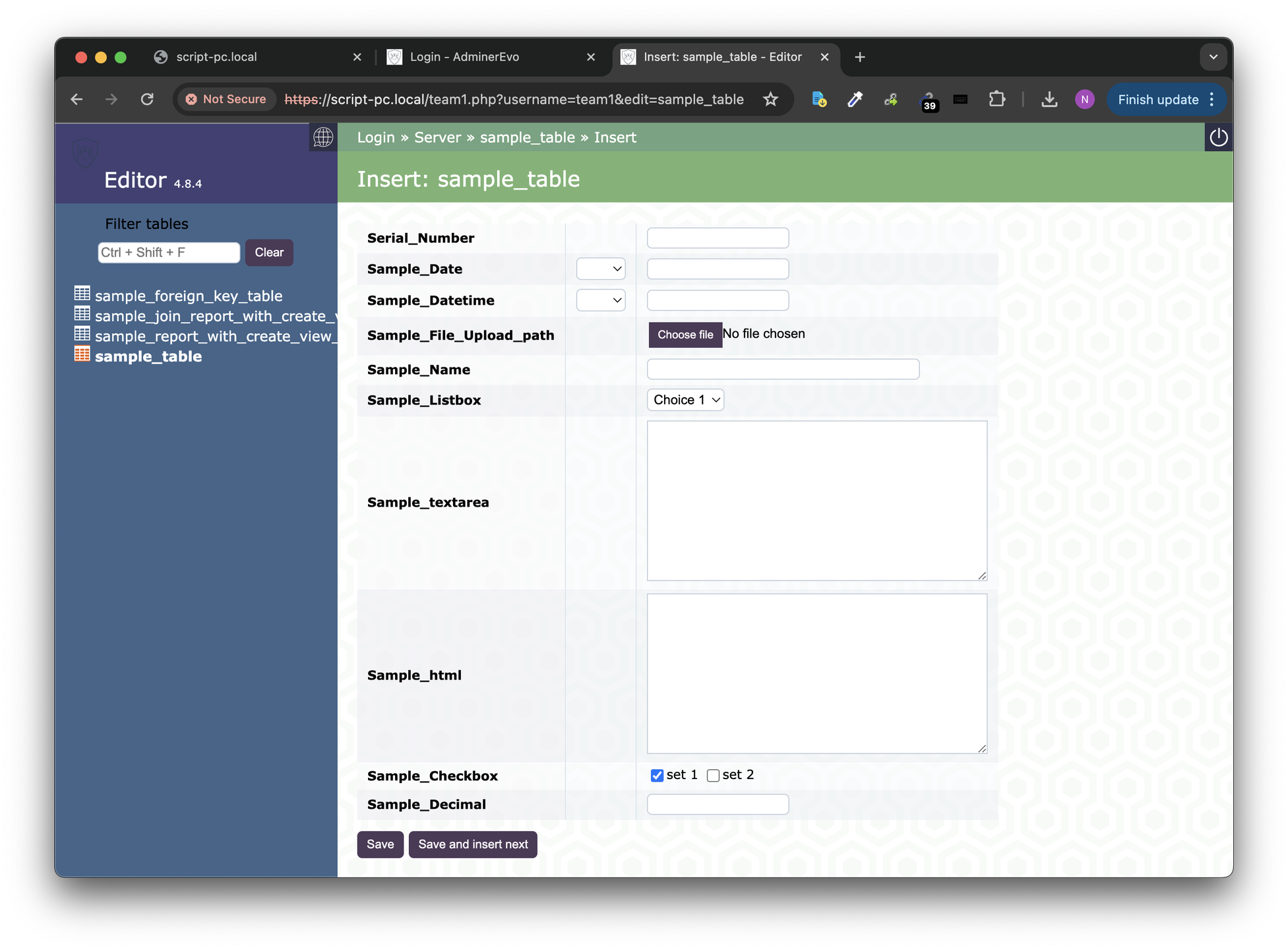Image resolution: width=1288 pixels, height=950 pixels.
Task: Click the globe language icon
Action: pos(323,137)
